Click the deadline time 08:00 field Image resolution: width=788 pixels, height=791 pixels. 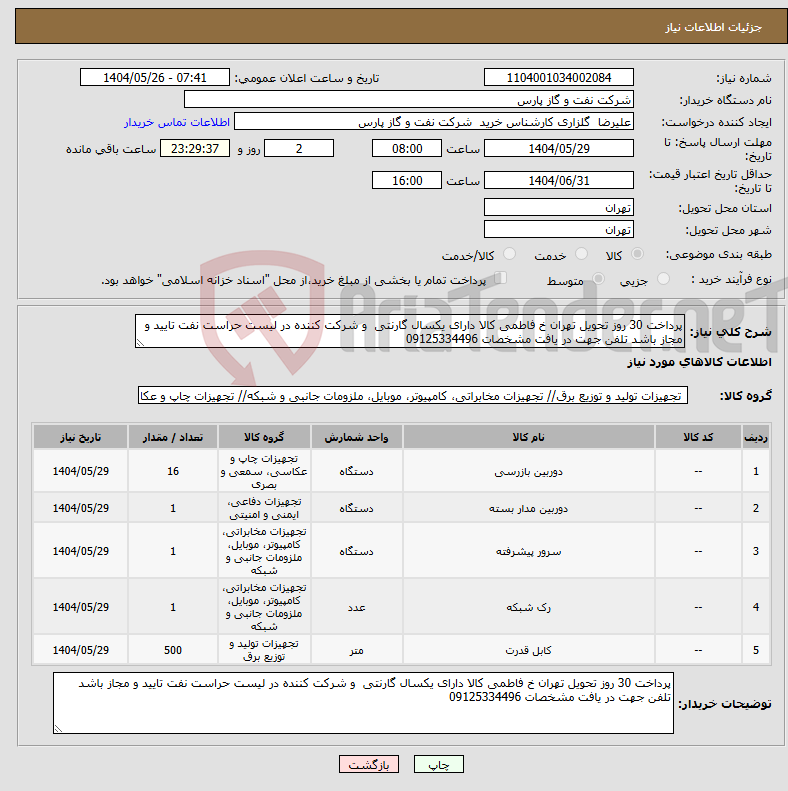coord(407,148)
